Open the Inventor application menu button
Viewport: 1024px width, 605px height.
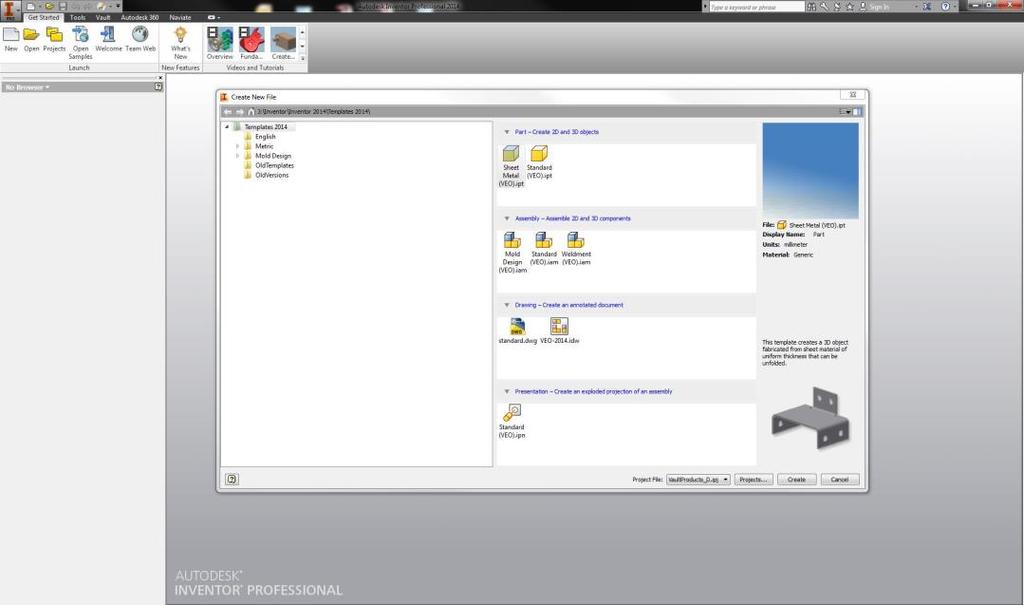tap(9, 10)
